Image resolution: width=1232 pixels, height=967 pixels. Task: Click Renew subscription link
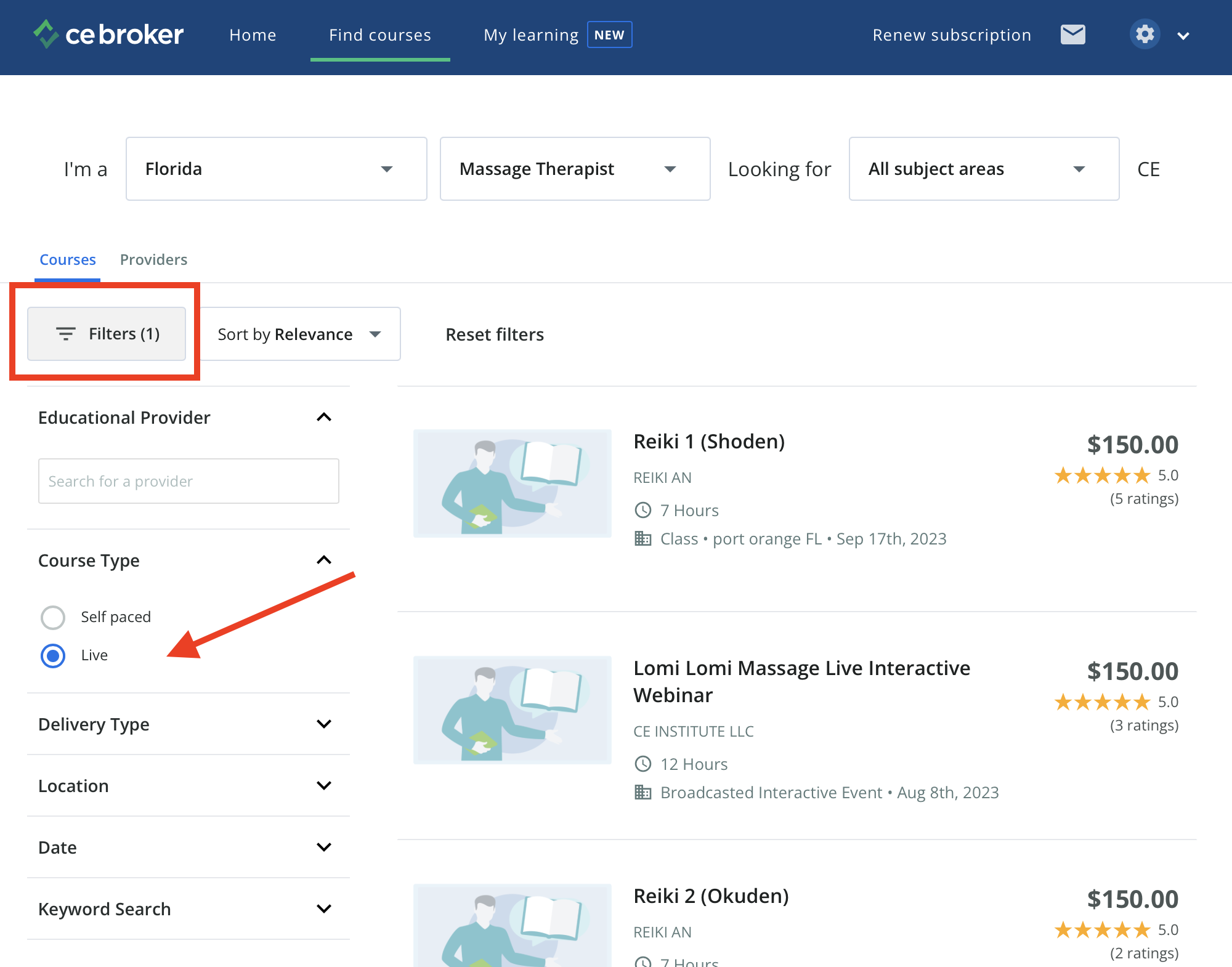point(952,35)
